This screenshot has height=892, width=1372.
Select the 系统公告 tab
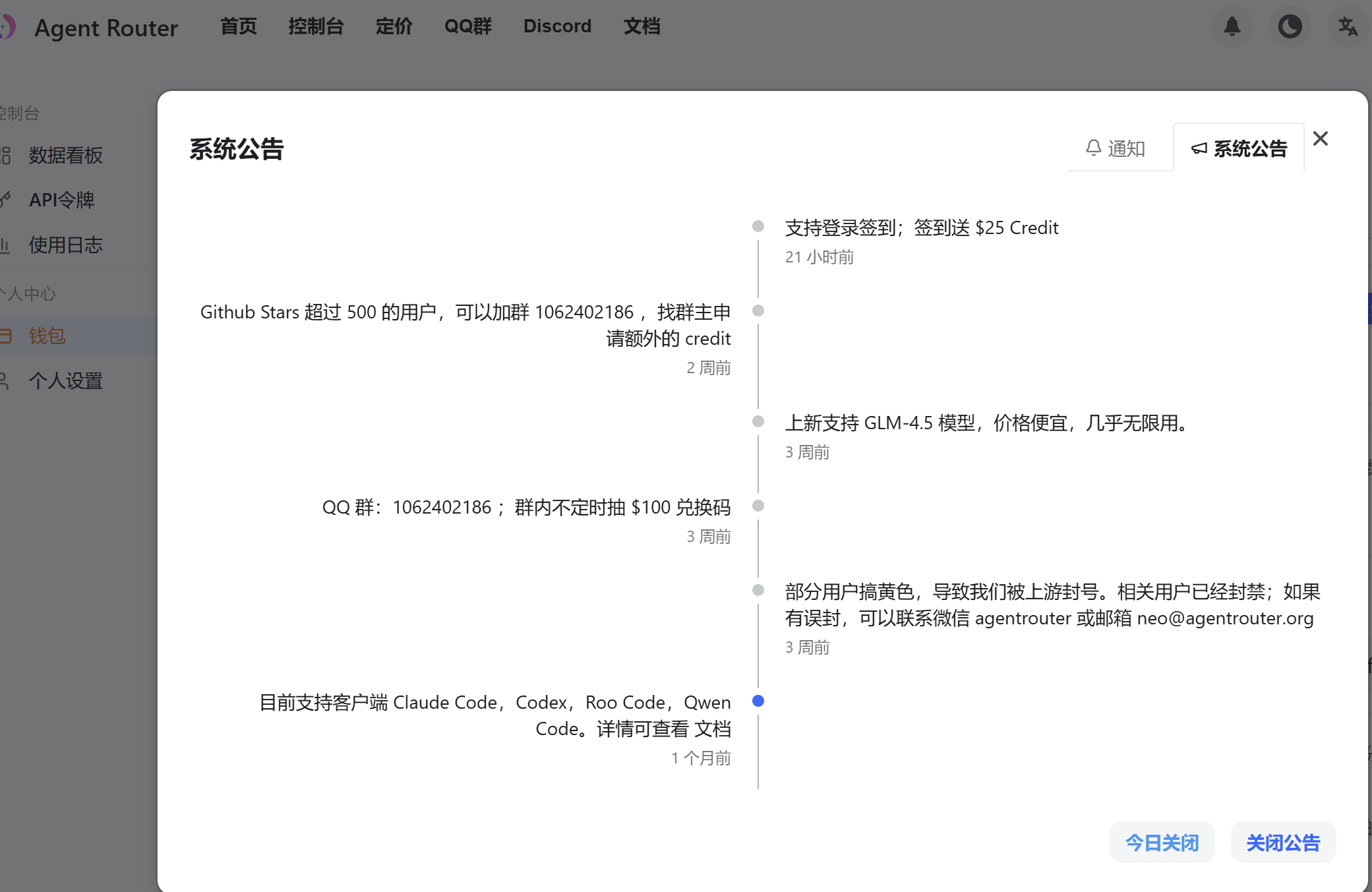1239,148
